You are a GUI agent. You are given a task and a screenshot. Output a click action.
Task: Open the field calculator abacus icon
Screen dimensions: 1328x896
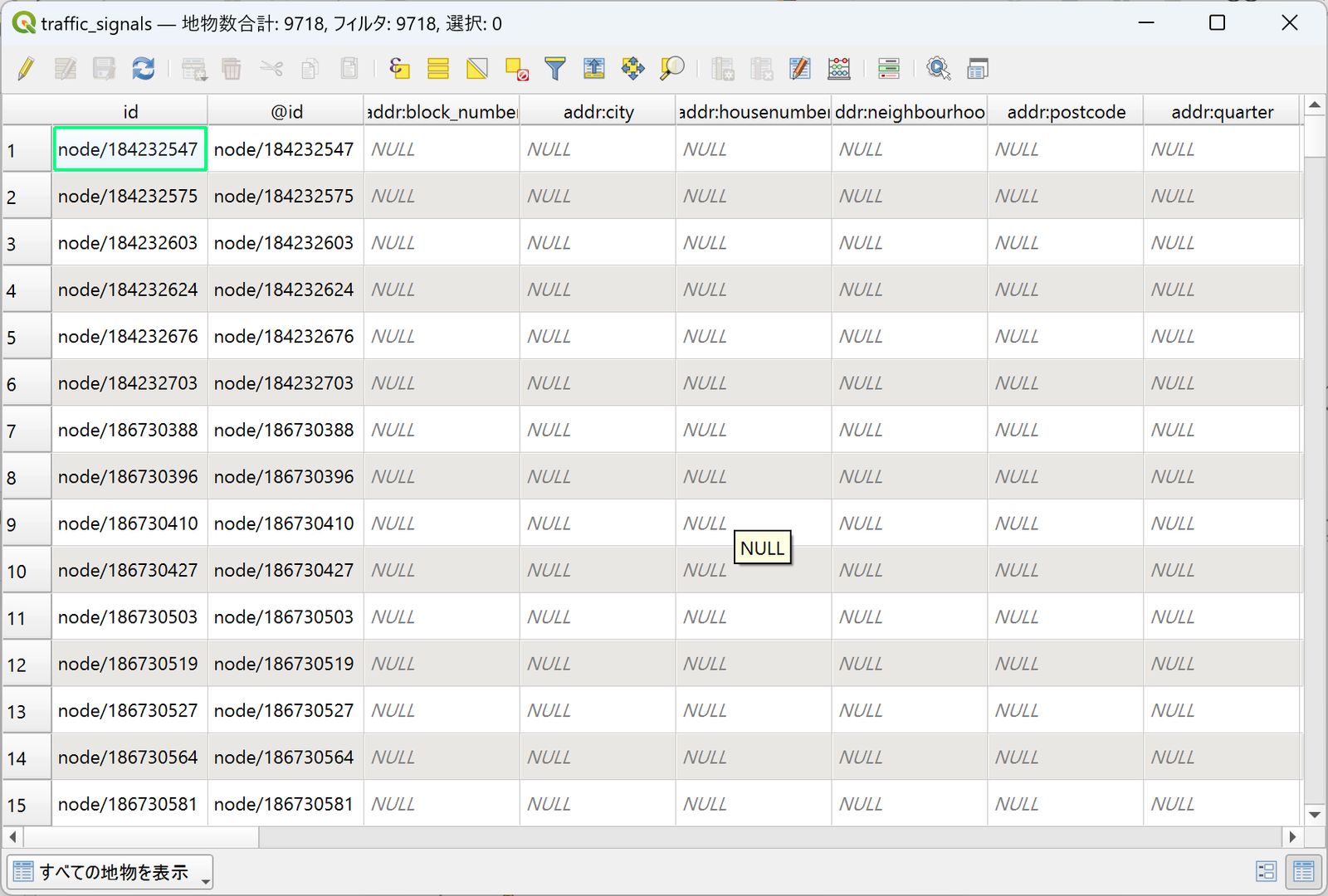839,69
